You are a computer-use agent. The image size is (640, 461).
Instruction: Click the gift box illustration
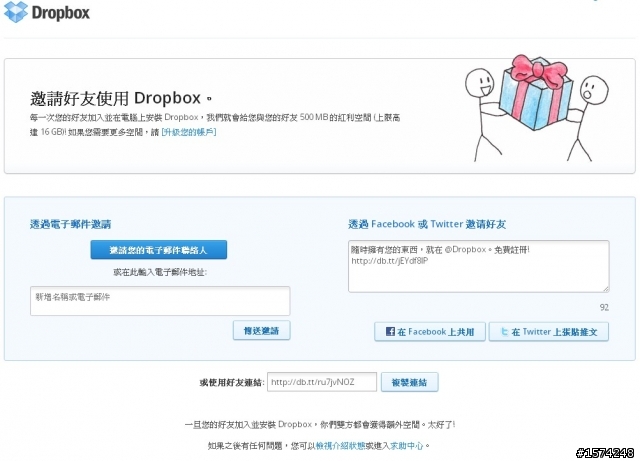pos(535,94)
